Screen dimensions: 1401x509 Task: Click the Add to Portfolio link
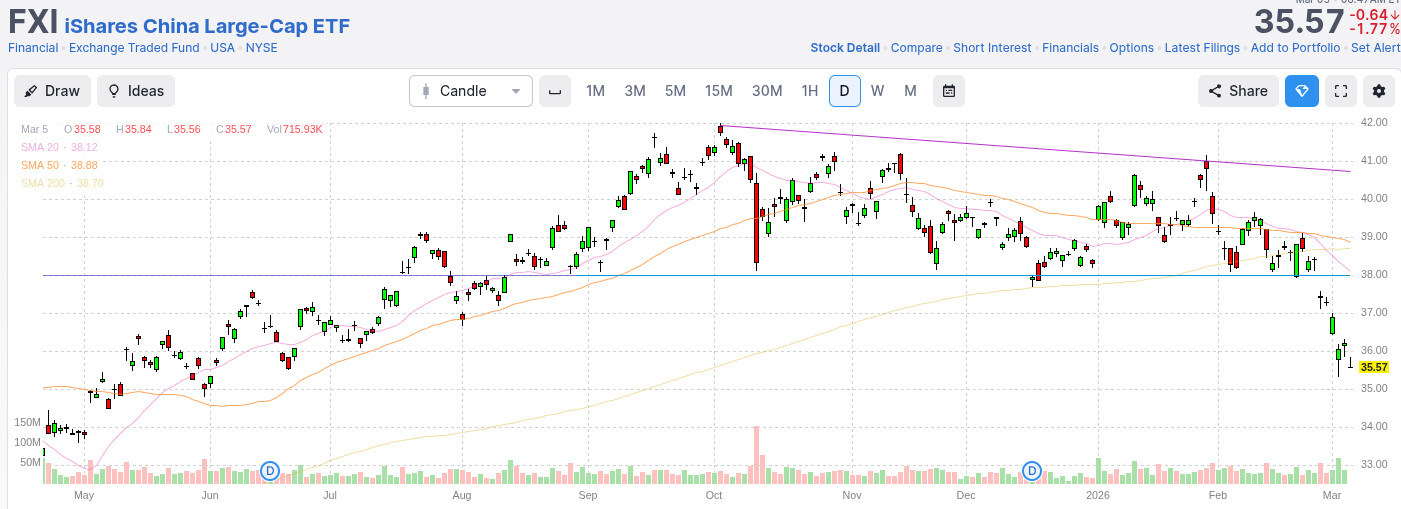pyautogui.click(x=1295, y=48)
